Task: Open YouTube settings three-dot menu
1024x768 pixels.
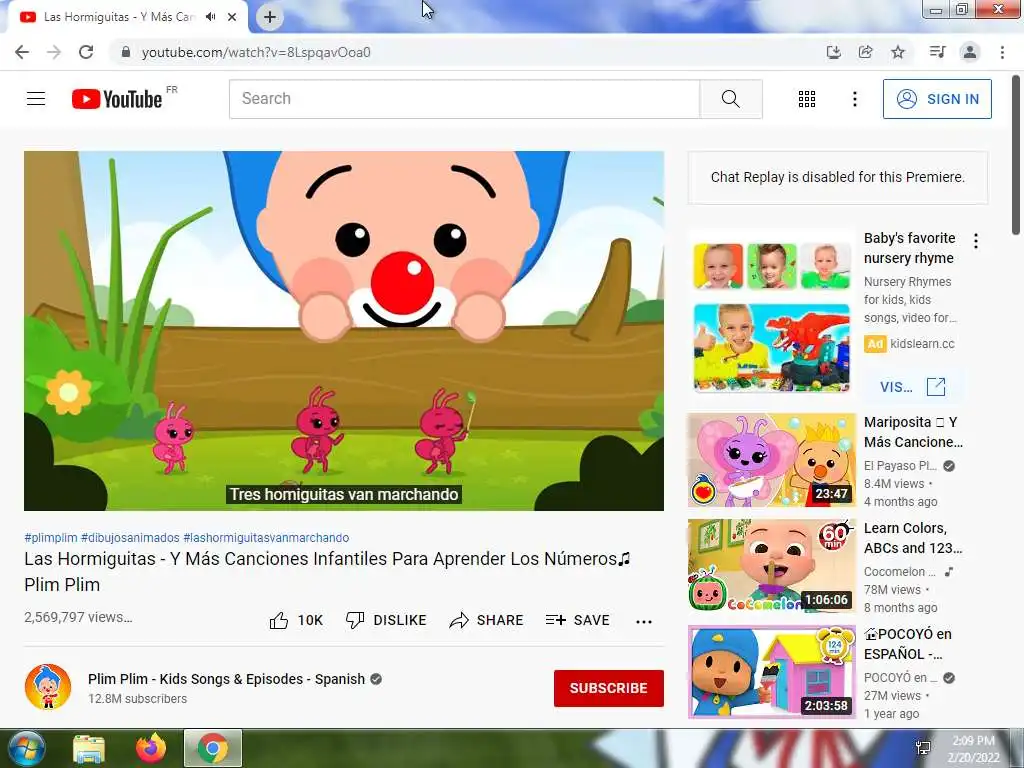Action: coord(854,99)
